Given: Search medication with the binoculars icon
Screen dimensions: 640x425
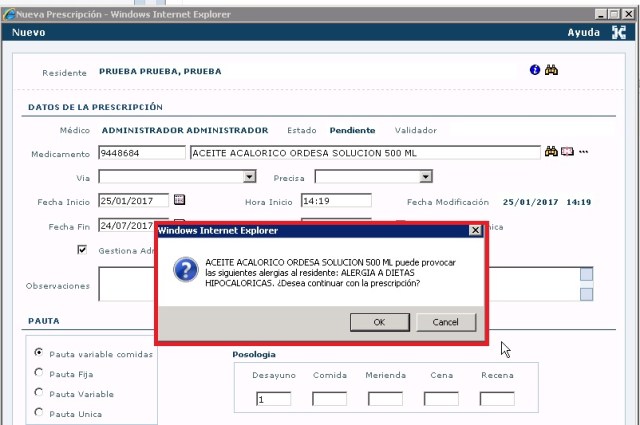Looking at the screenshot, I should tap(551, 152).
